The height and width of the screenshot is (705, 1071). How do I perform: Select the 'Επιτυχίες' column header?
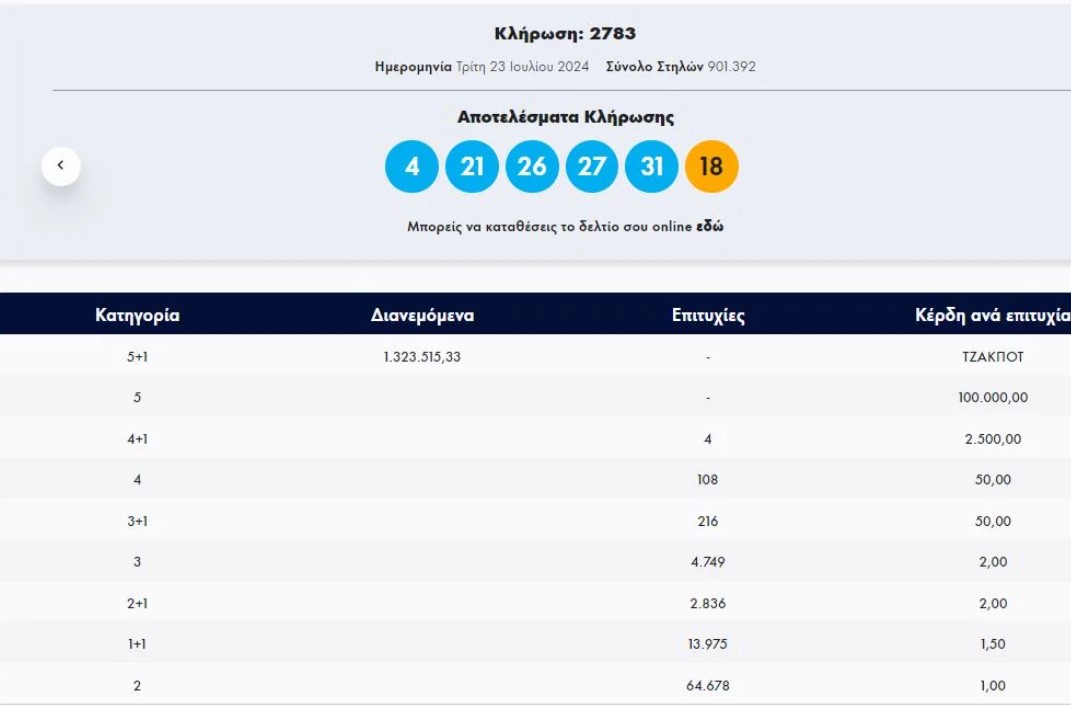click(x=708, y=316)
